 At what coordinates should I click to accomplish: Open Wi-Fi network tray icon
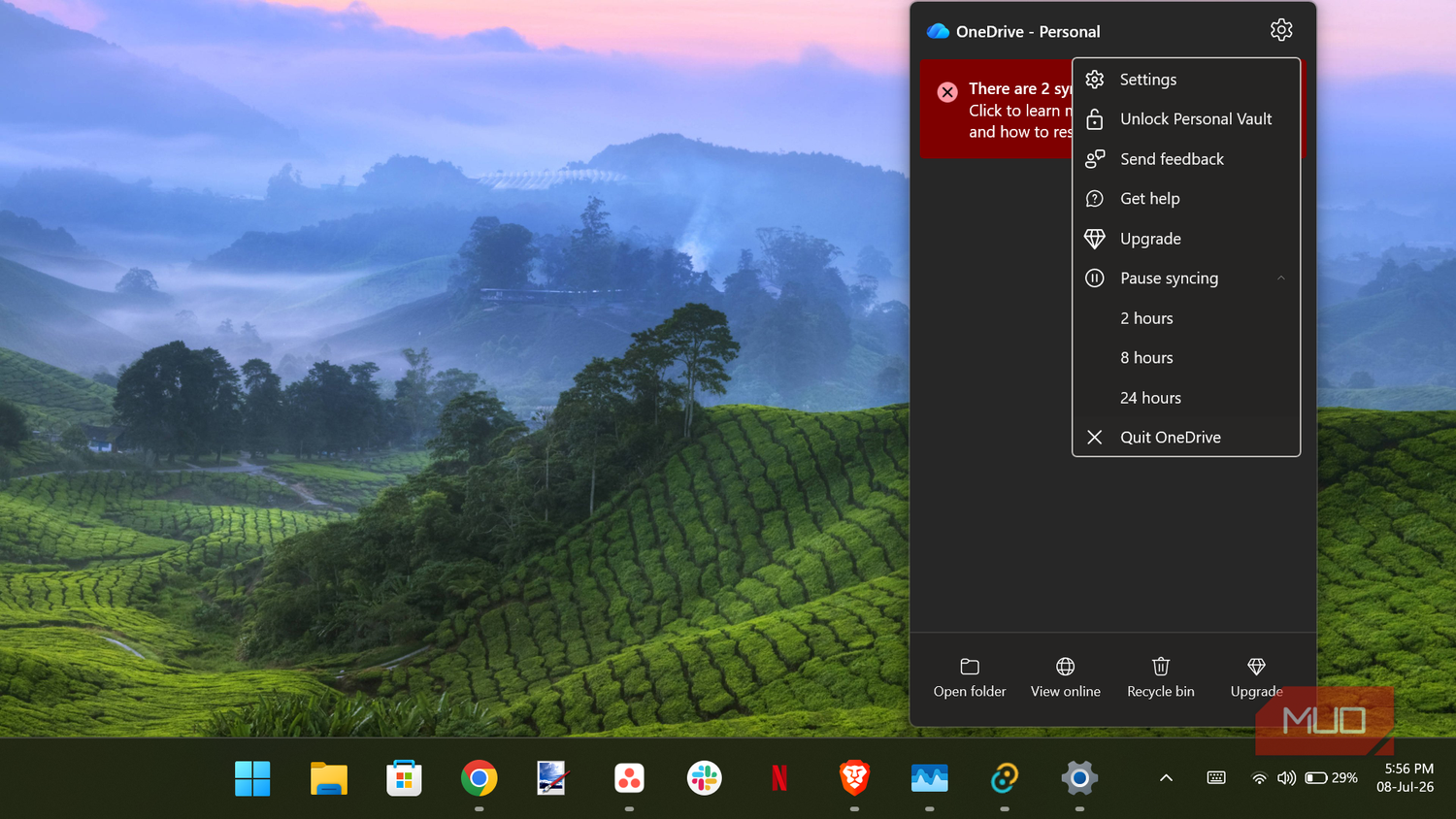point(1259,778)
